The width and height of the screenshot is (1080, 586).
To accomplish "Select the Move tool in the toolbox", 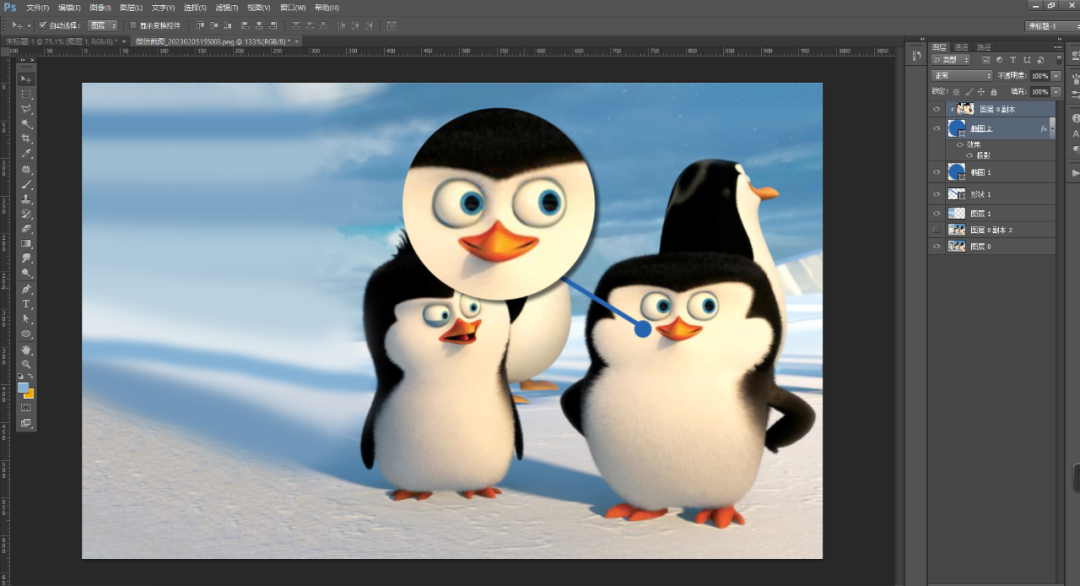I will coord(26,79).
